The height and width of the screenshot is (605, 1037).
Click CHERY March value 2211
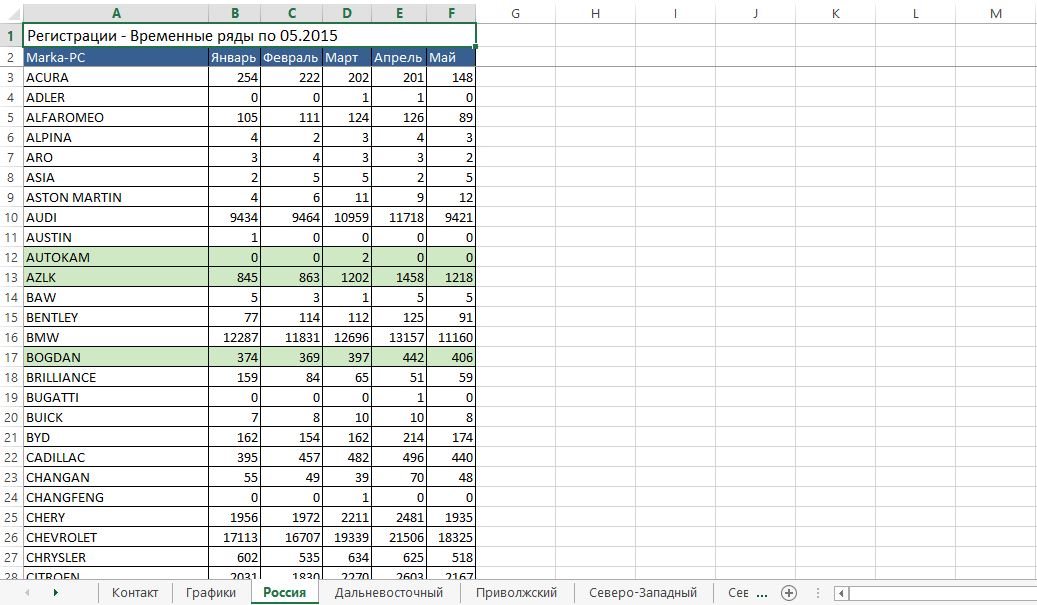tap(347, 517)
